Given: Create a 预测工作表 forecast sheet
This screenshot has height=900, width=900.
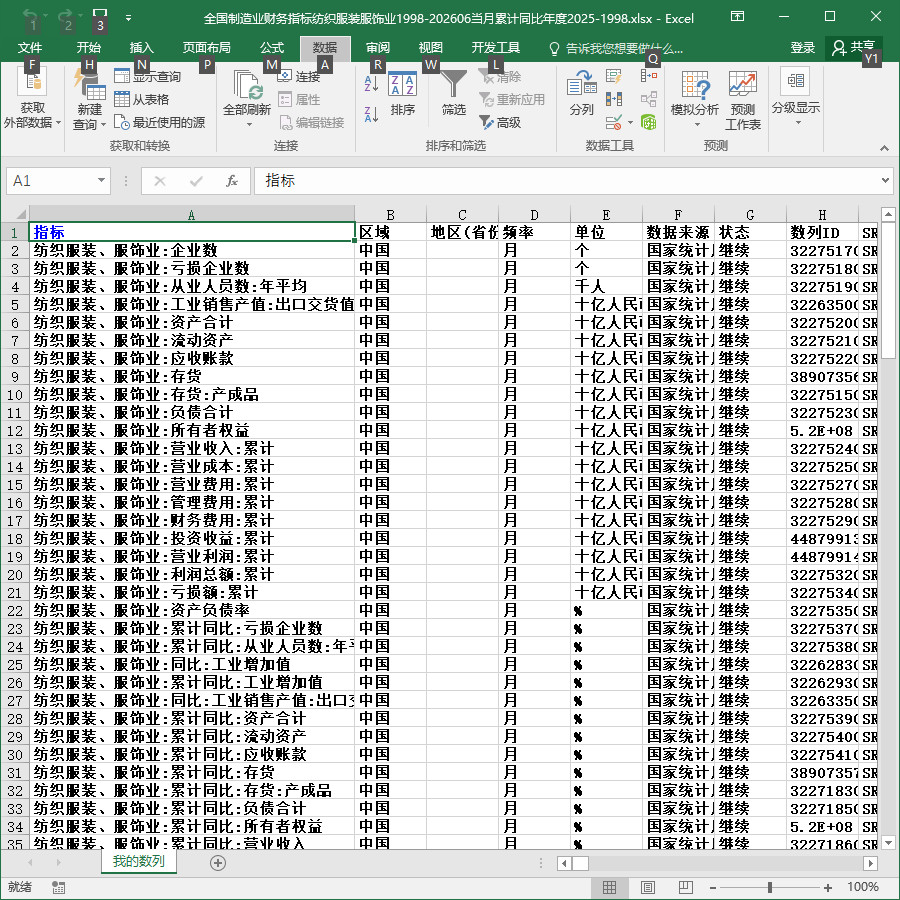Looking at the screenshot, I should 743,100.
